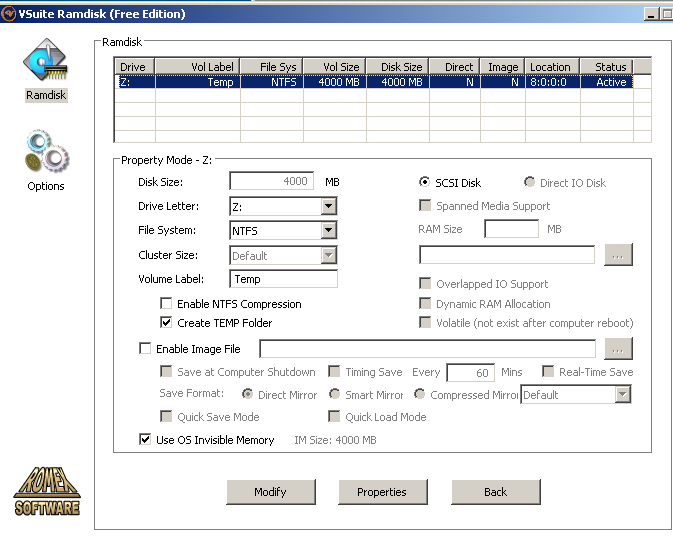Screen dimensions: 673x538
Task: Open the Cluster Size dropdown
Action: (x=328, y=255)
